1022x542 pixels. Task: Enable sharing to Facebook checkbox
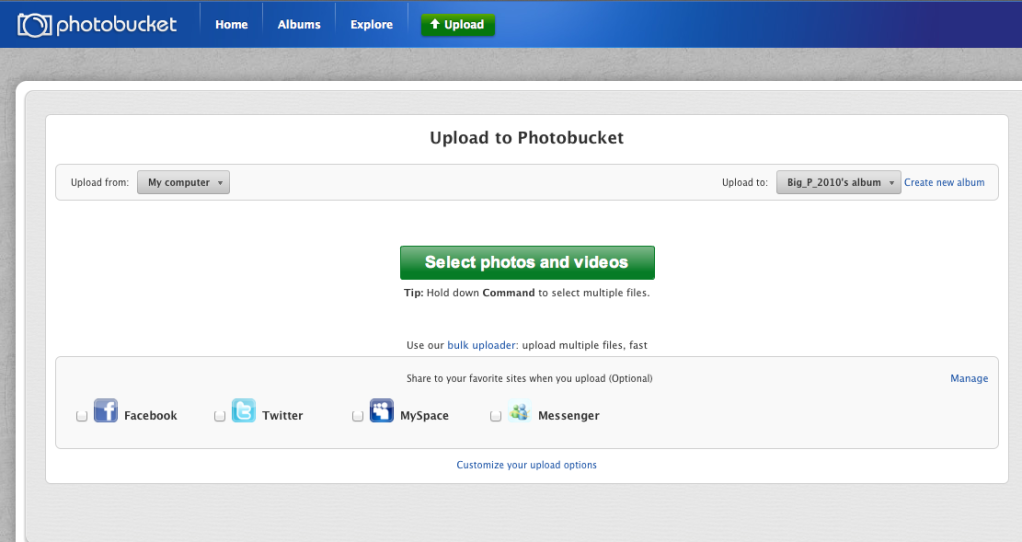tap(81, 416)
